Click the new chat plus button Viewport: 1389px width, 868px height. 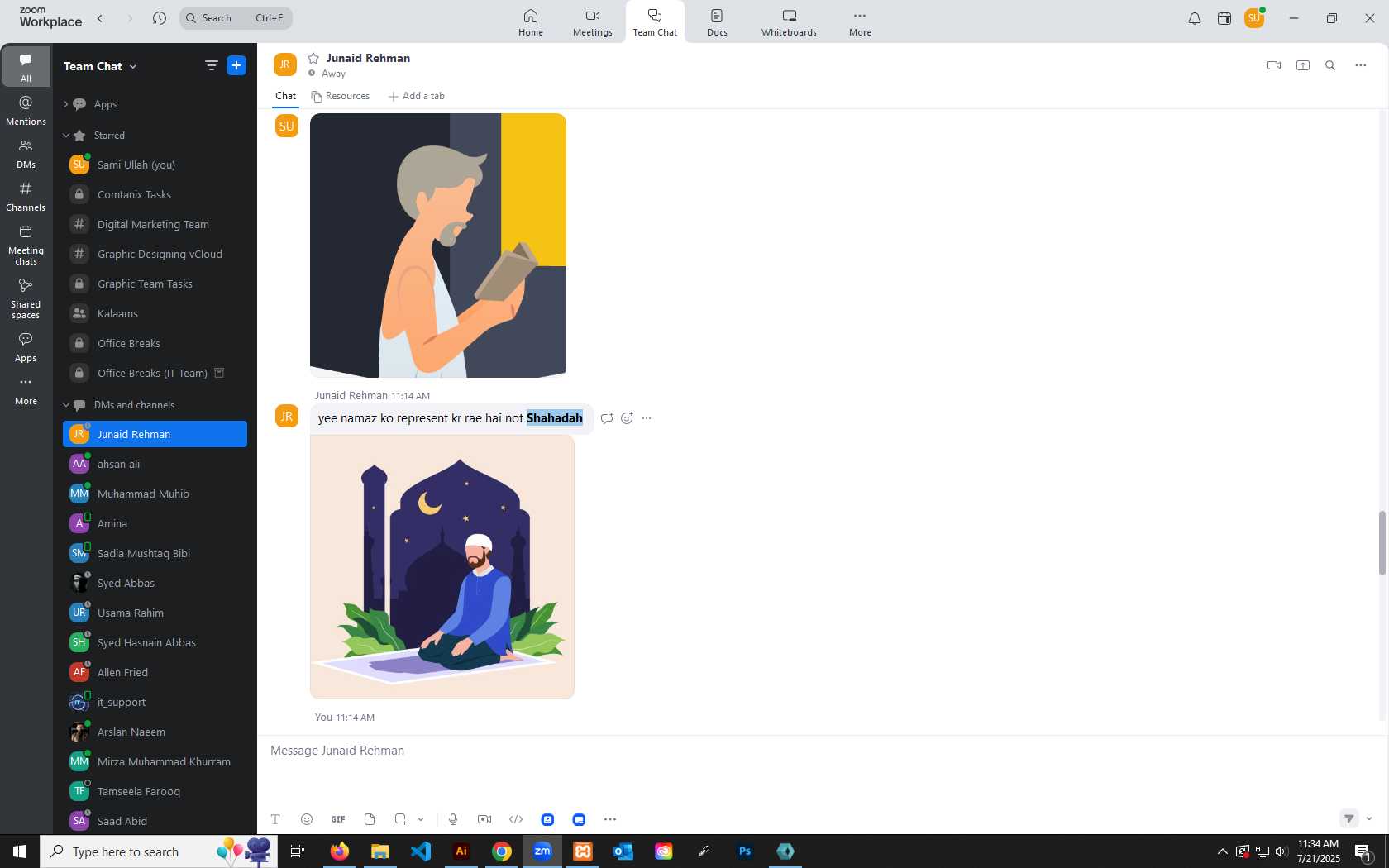pyautogui.click(x=236, y=65)
